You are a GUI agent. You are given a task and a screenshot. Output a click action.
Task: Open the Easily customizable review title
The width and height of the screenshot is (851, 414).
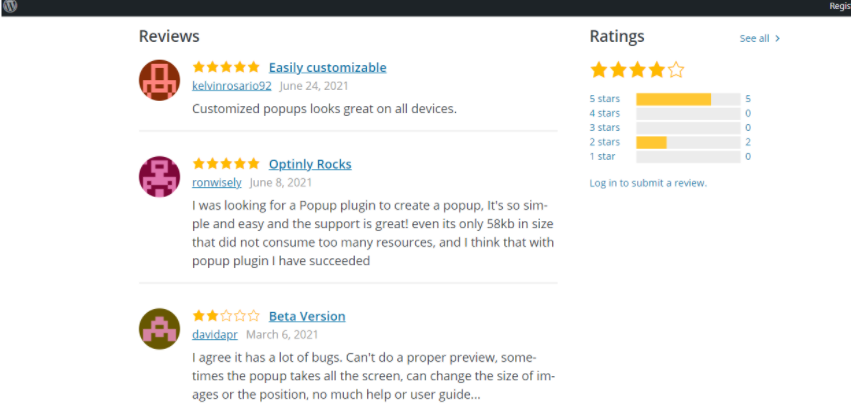tap(328, 67)
